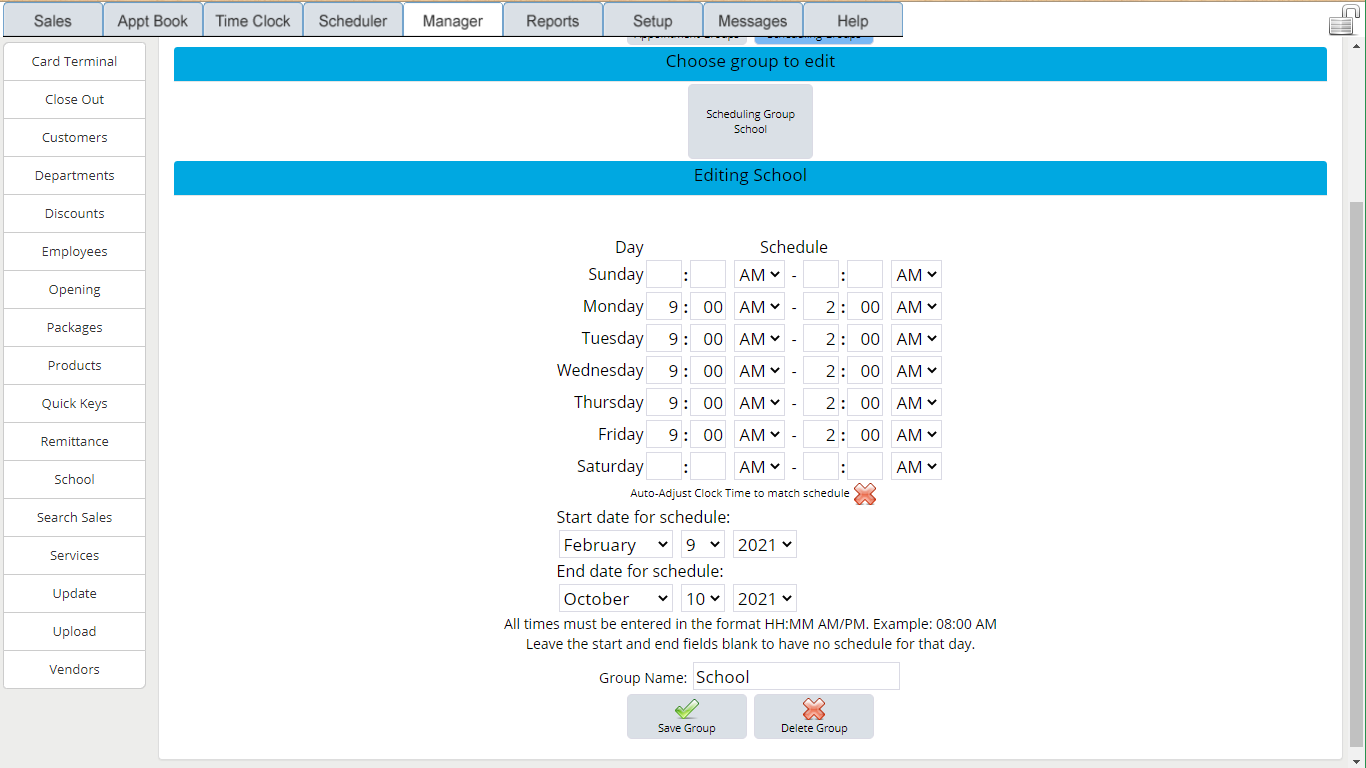Click Monday start hour field showing 9
This screenshot has width=1366, height=768.
[x=664, y=307]
